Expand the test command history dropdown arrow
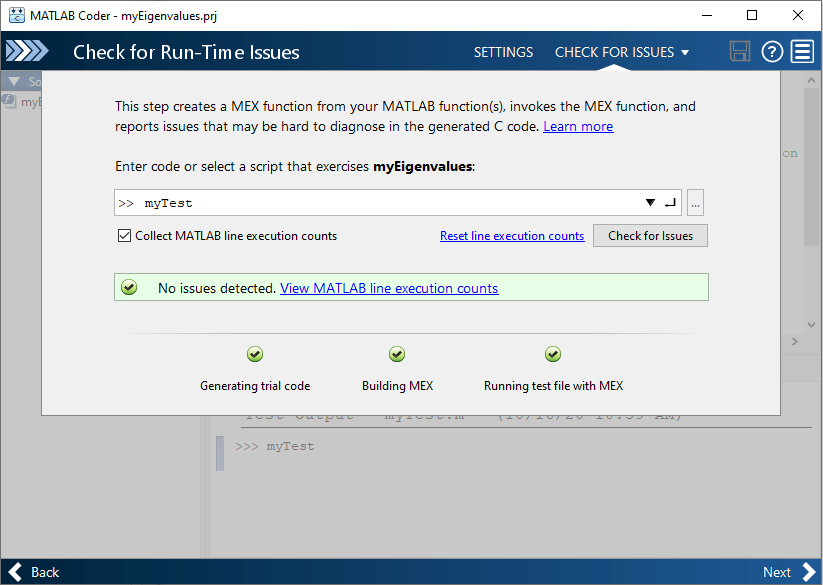Screen dimensions: 823x585 [650, 203]
